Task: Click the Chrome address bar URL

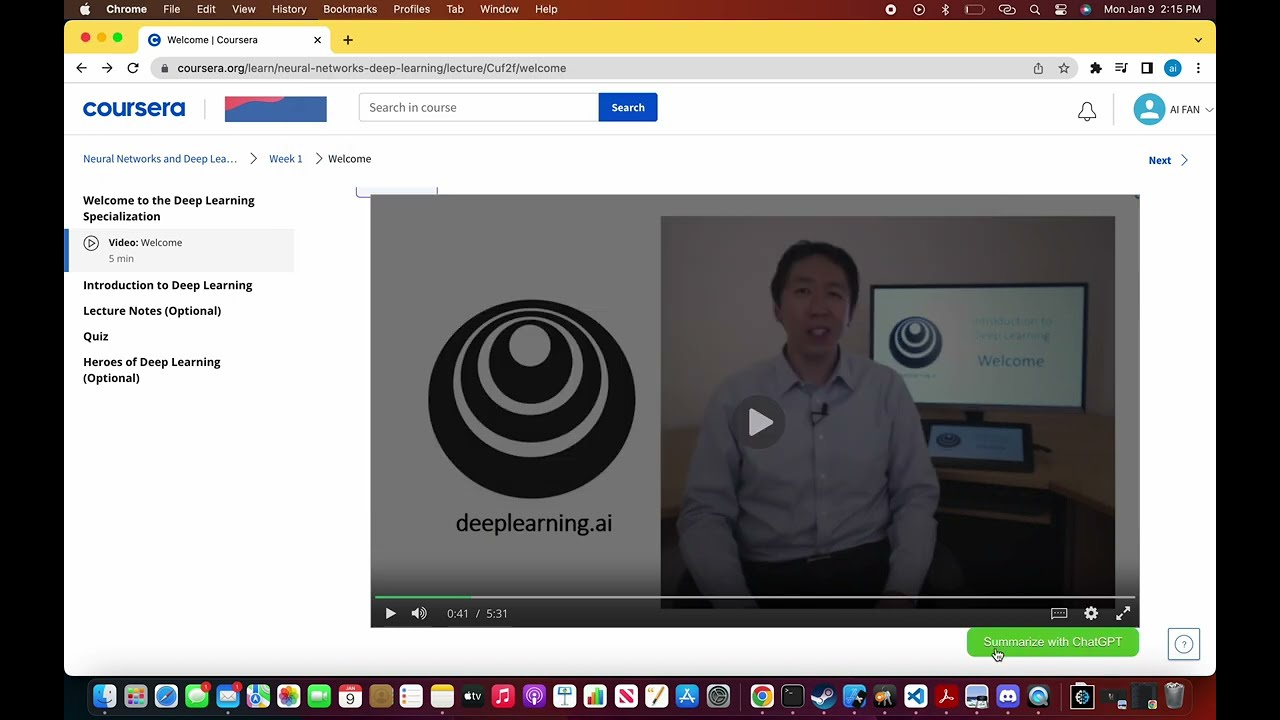Action: click(x=371, y=68)
